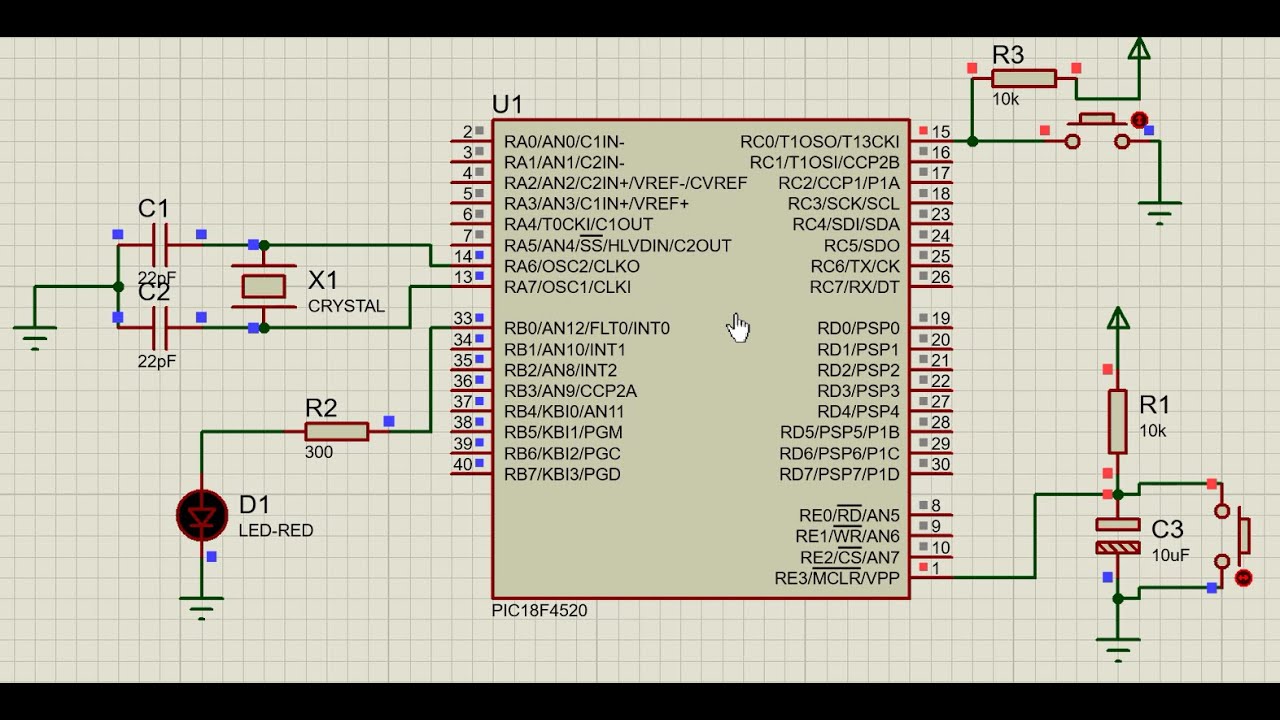The height and width of the screenshot is (720, 1280).
Task: Click the RC6/TX/CK pin label
Action: (x=855, y=266)
